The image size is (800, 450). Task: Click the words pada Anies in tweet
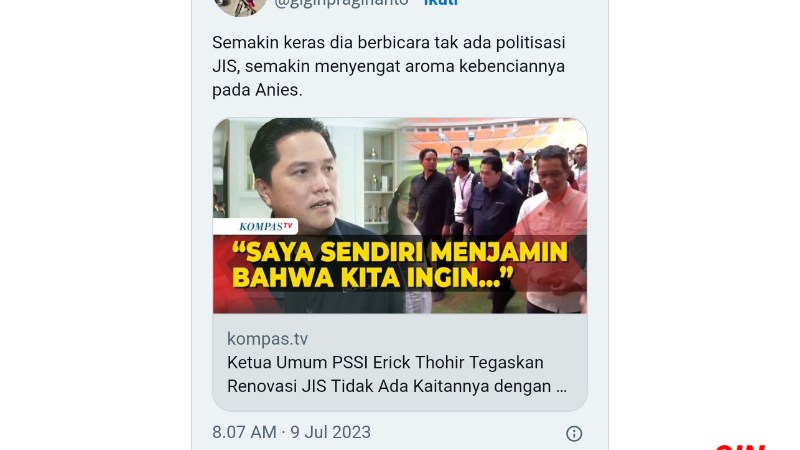pos(257,90)
